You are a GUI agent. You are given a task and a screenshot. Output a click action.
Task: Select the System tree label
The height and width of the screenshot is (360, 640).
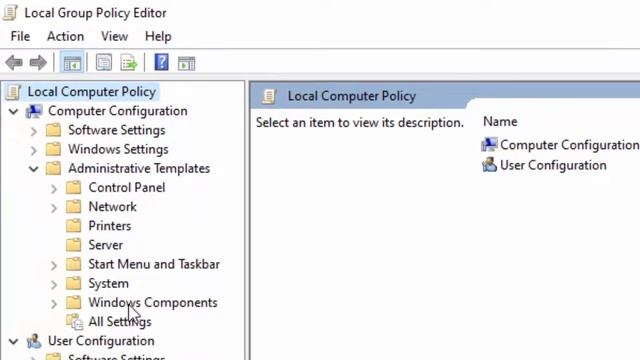pyautogui.click(x=109, y=283)
